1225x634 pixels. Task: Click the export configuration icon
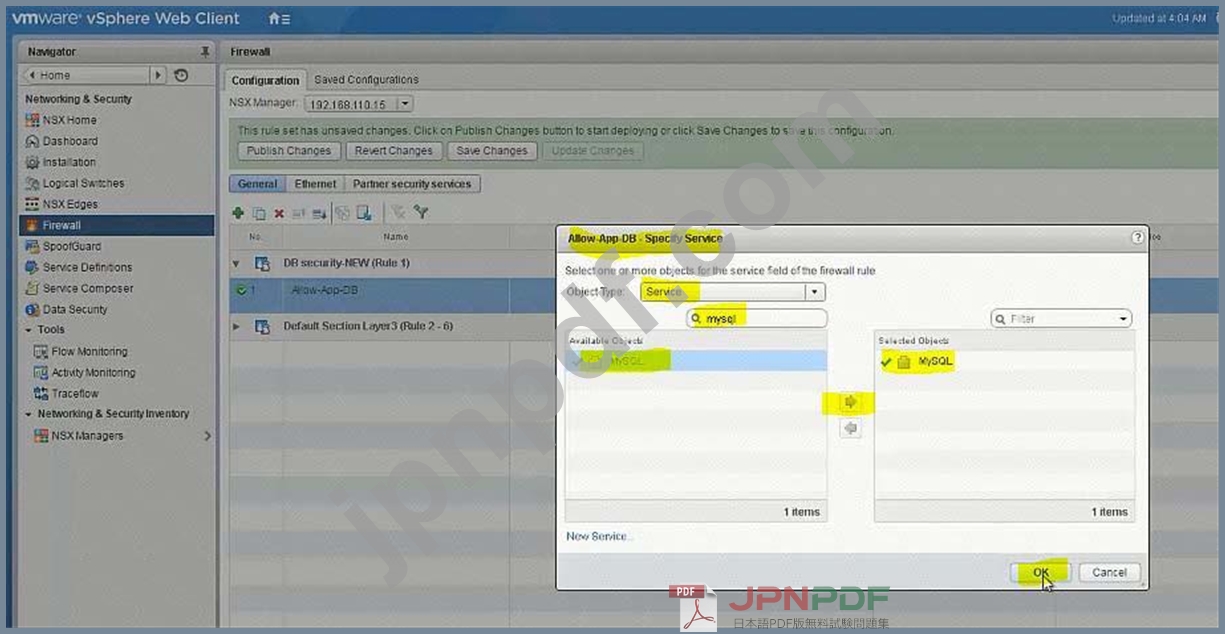coord(365,213)
